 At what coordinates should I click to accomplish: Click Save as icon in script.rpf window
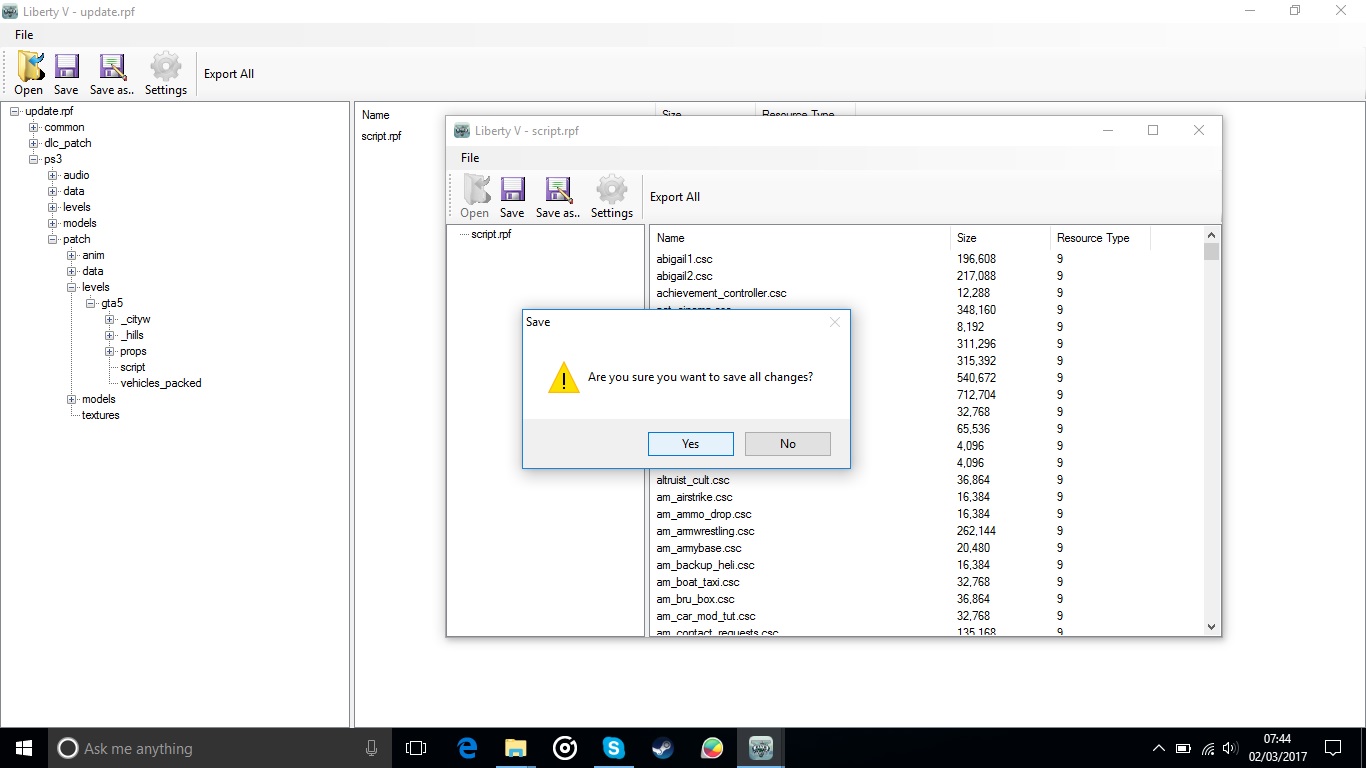click(x=558, y=191)
